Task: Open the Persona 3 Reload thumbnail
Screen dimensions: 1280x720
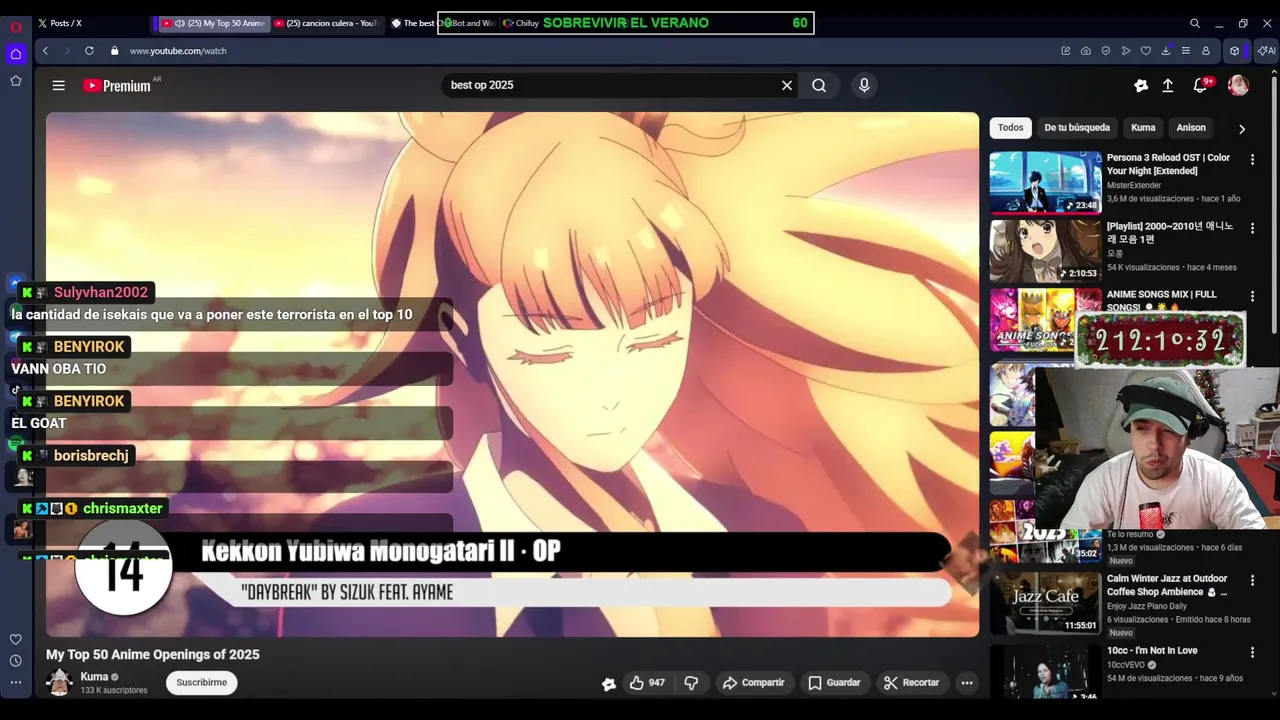Action: (1045, 182)
